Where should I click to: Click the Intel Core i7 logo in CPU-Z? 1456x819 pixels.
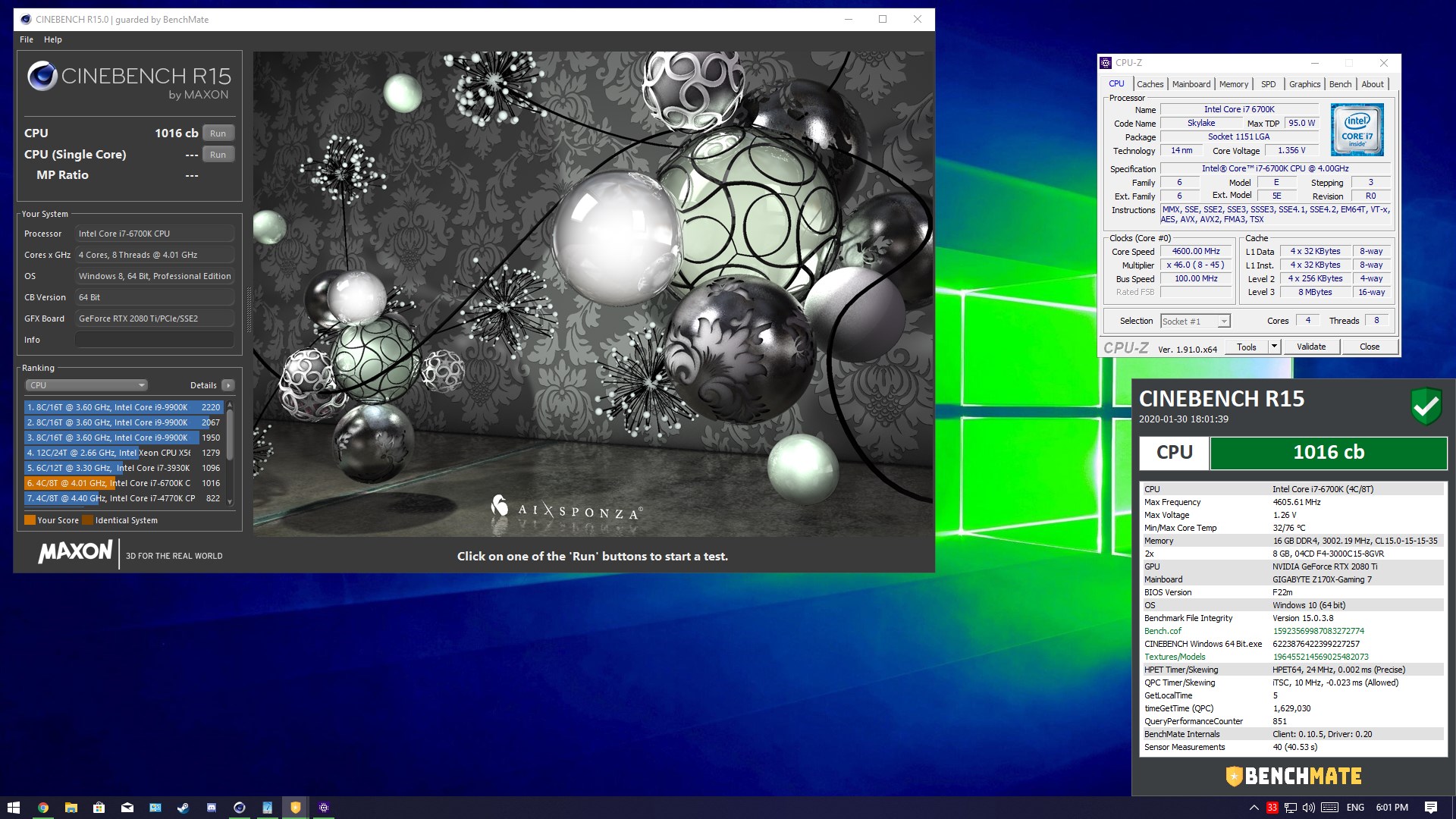(1357, 130)
